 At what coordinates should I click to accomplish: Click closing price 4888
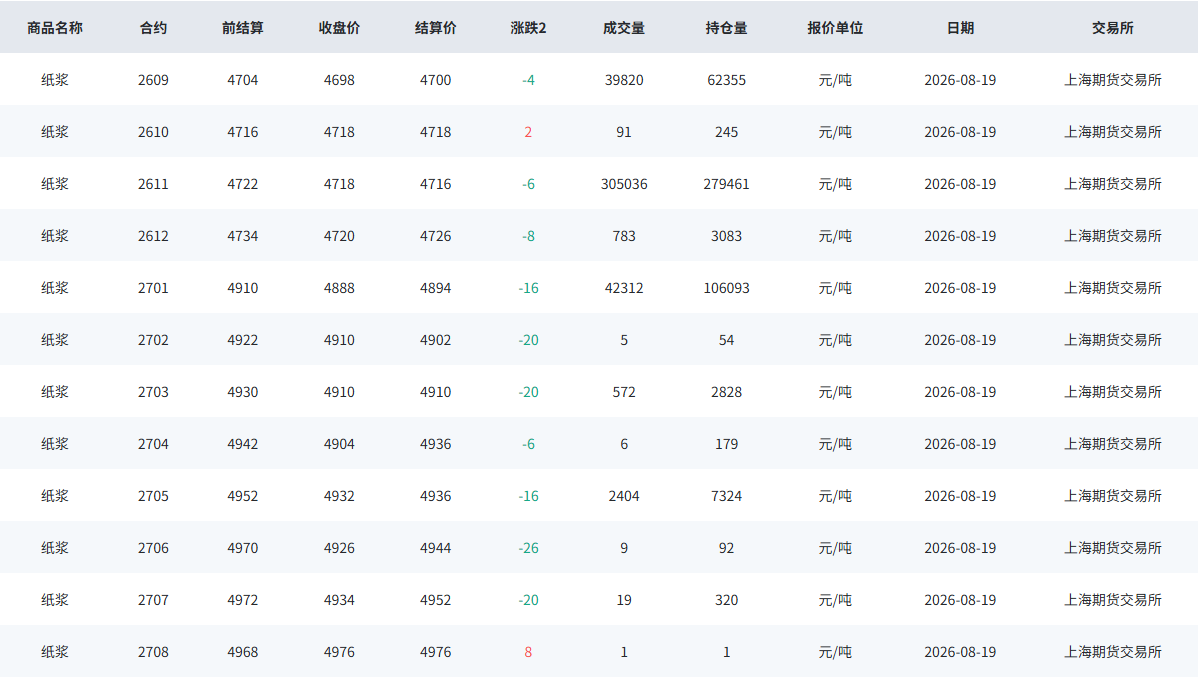pyautogui.click(x=339, y=288)
